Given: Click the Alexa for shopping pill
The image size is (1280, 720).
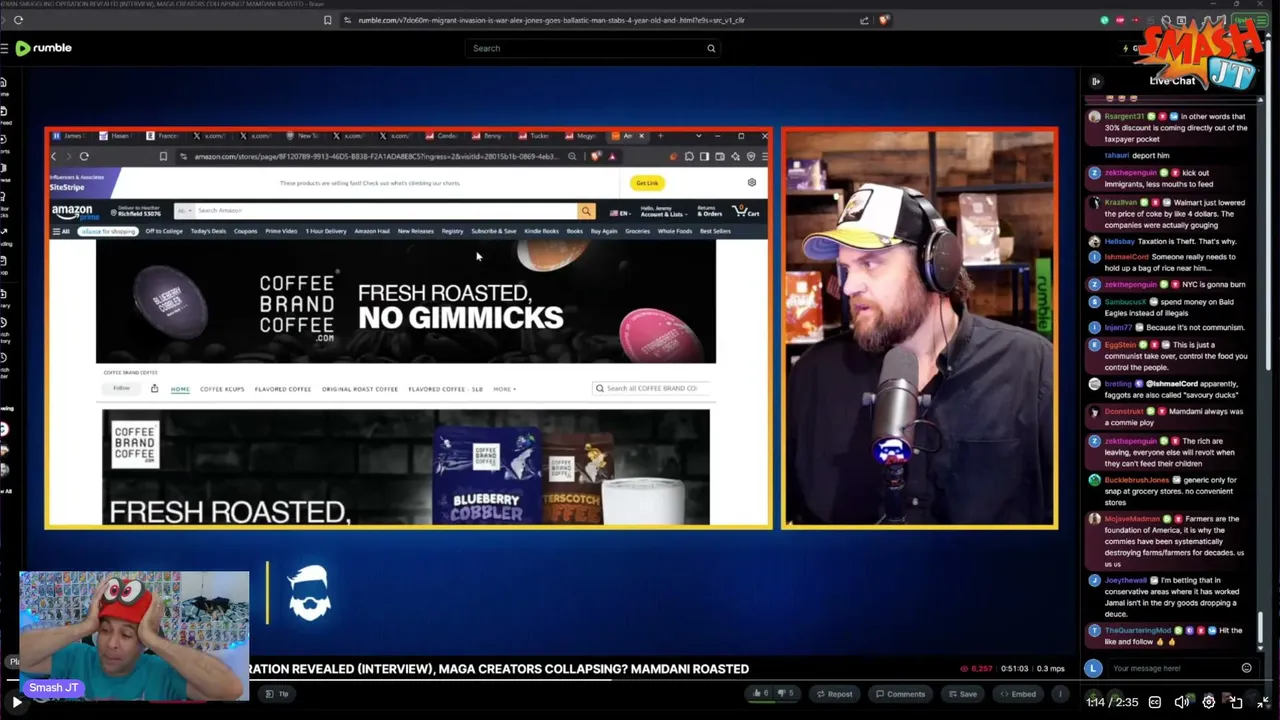Looking at the screenshot, I should click(x=108, y=231).
